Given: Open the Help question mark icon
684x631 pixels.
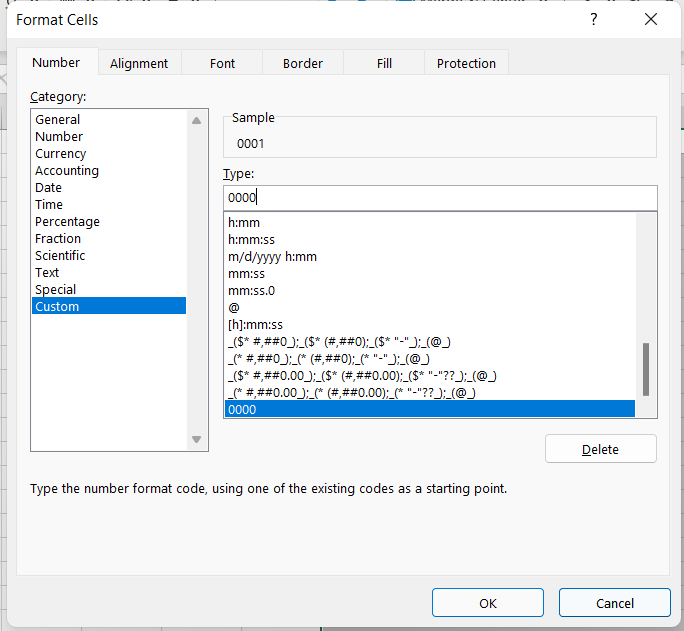Looking at the screenshot, I should (x=593, y=19).
